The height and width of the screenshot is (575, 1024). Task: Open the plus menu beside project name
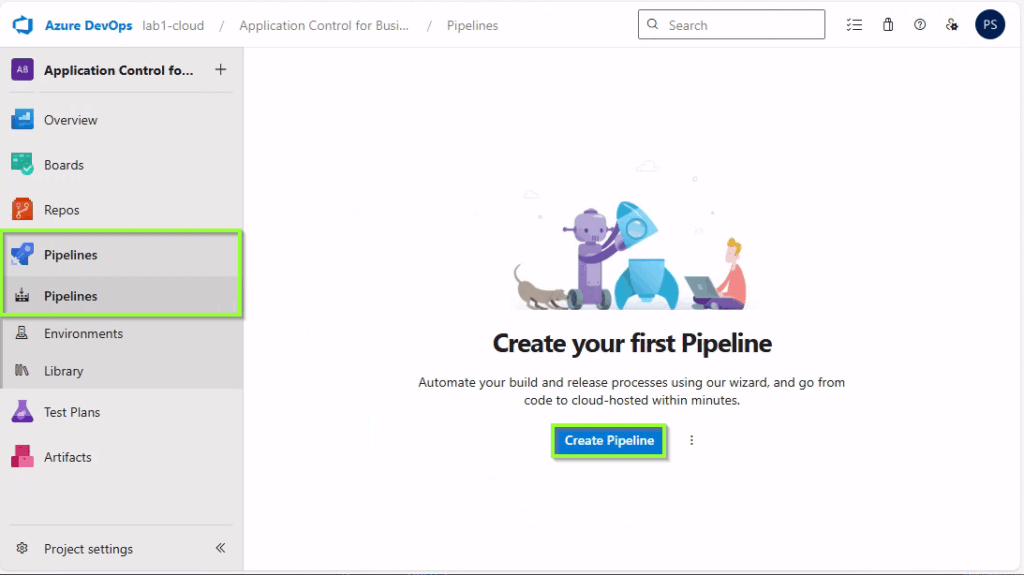(221, 70)
